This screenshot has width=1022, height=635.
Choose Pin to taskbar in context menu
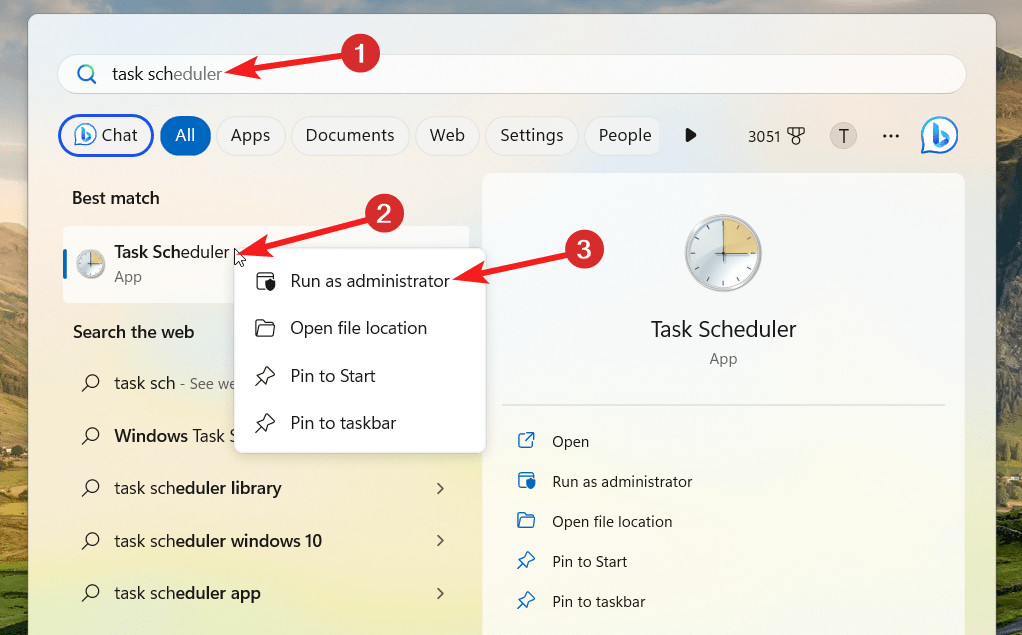coord(343,423)
